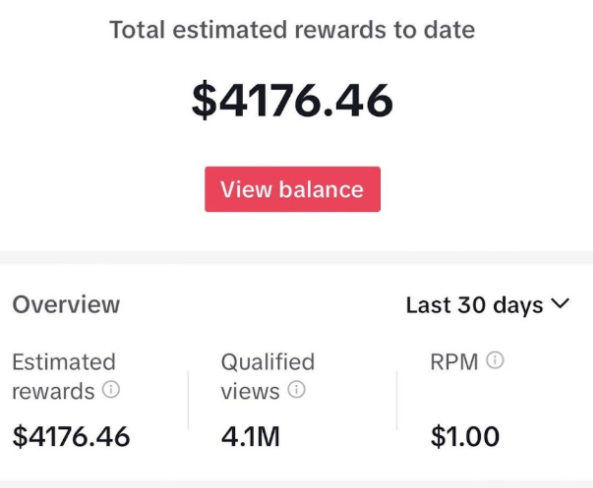The width and height of the screenshot is (593, 488).
Task: Tap the info icon beside Estimated rewards
Action: tap(111, 389)
